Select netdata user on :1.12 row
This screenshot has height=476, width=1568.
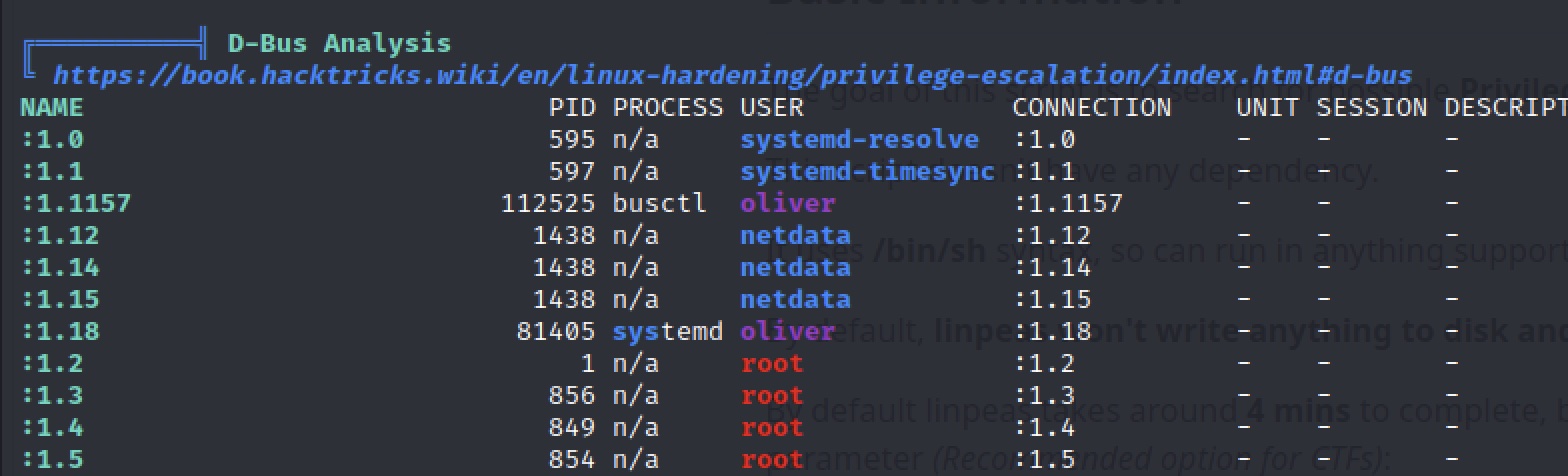point(796,235)
